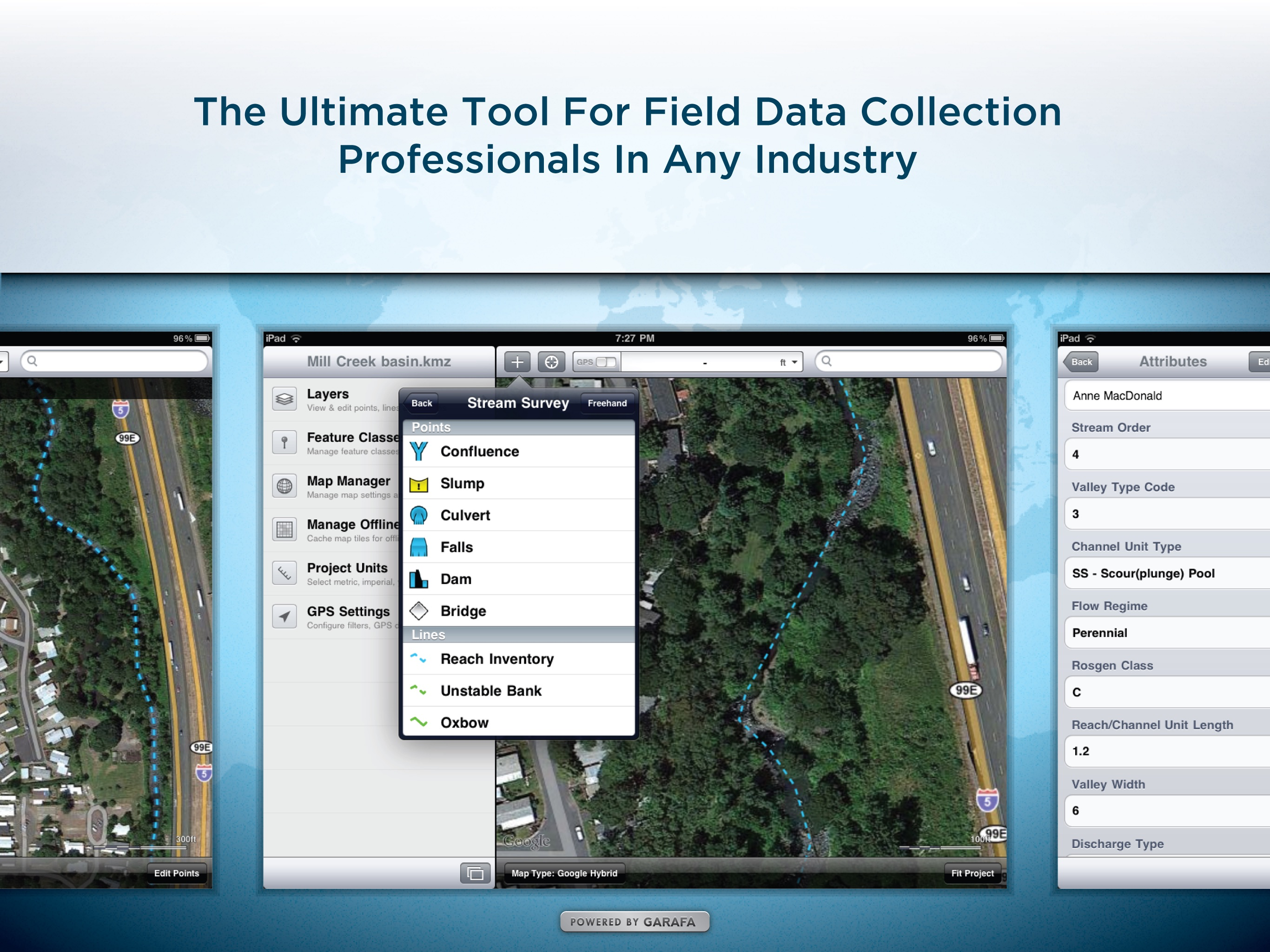Pick the Culvert feature icon
Image resolution: width=1270 pixels, height=952 pixels.
419,515
